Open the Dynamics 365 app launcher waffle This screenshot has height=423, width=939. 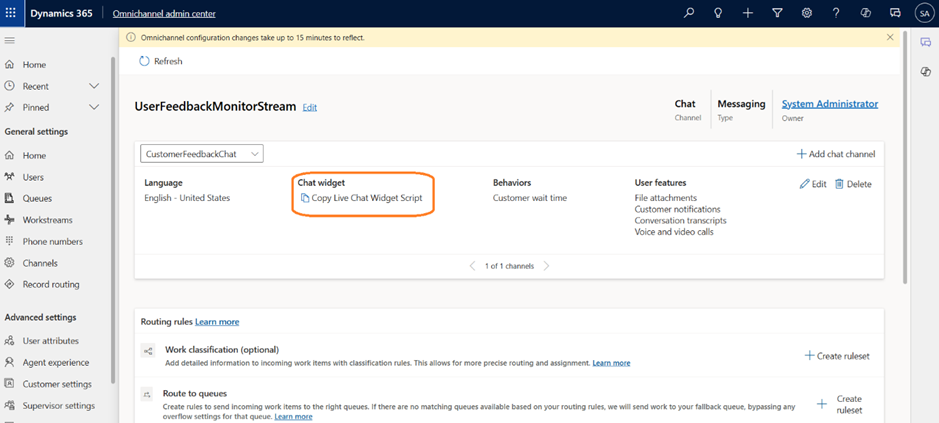[x=11, y=13]
